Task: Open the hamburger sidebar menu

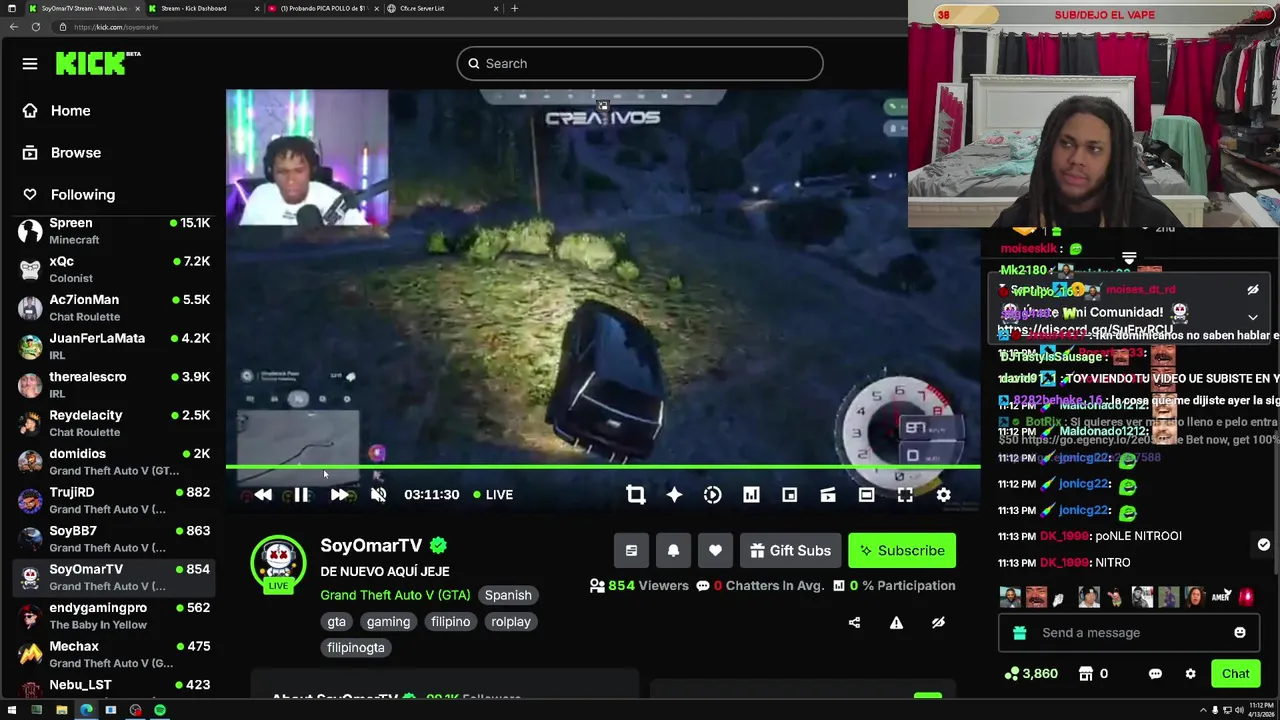Action: pos(30,64)
